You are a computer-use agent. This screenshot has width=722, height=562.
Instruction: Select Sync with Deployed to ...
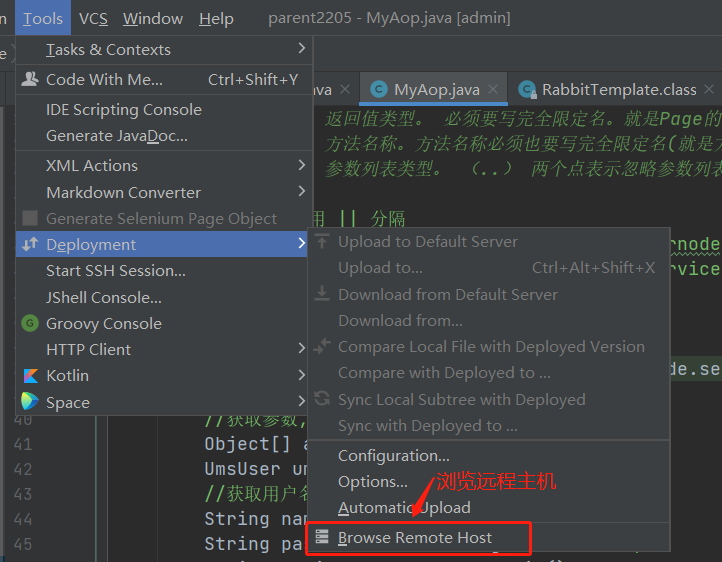click(489, 426)
